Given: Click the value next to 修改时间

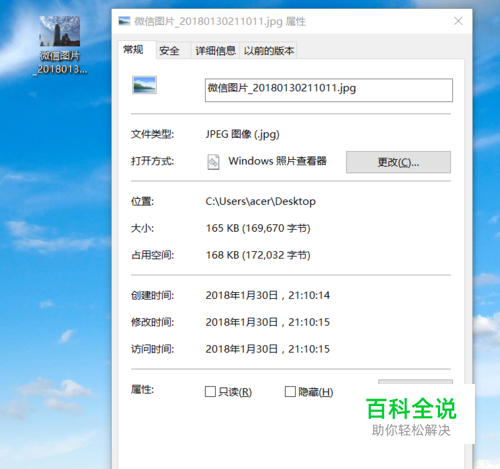Looking at the screenshot, I should click(267, 322).
